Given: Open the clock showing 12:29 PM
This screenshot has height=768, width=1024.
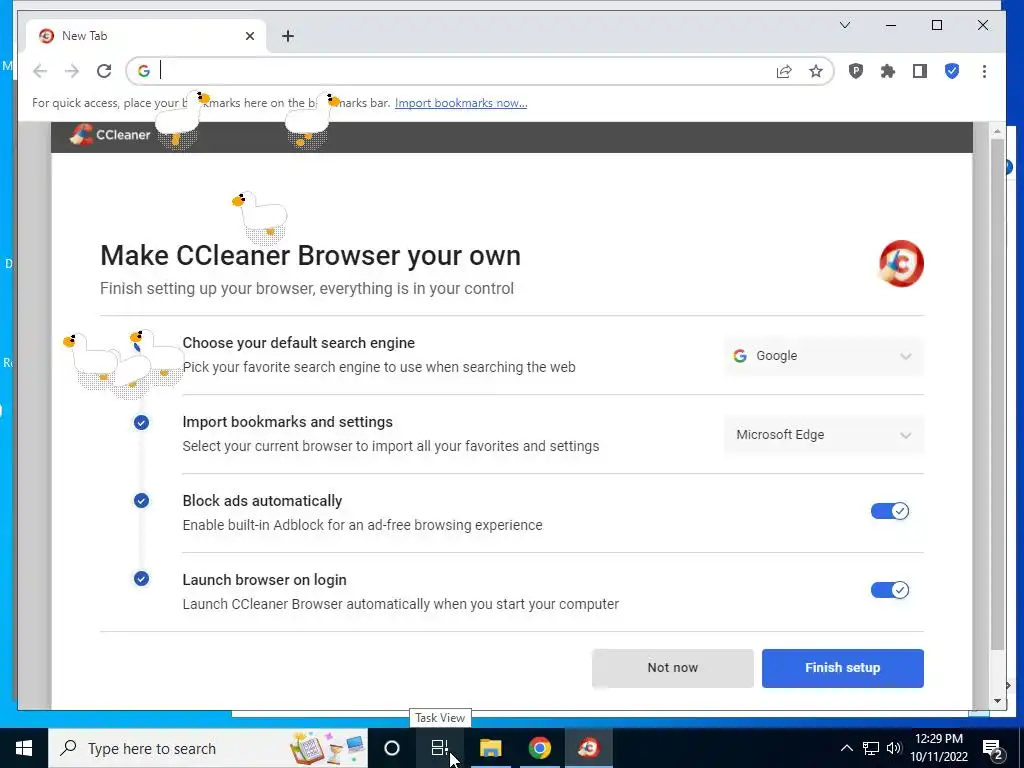Looking at the screenshot, I should pyautogui.click(x=939, y=748).
